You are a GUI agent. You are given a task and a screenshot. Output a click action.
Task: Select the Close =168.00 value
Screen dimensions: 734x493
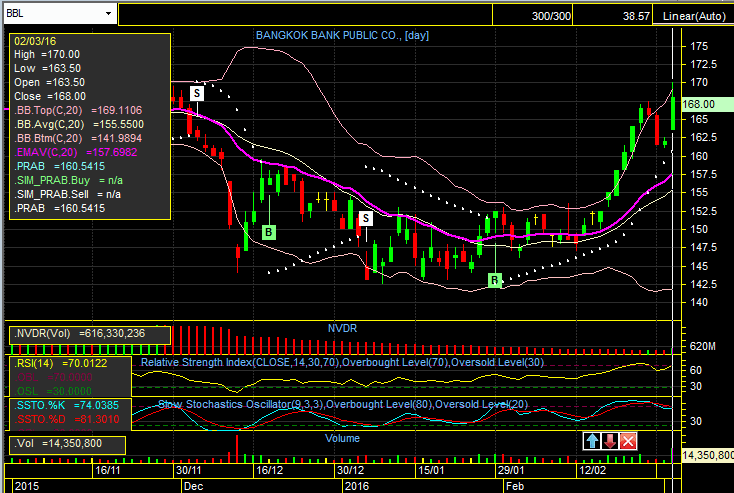coord(50,96)
